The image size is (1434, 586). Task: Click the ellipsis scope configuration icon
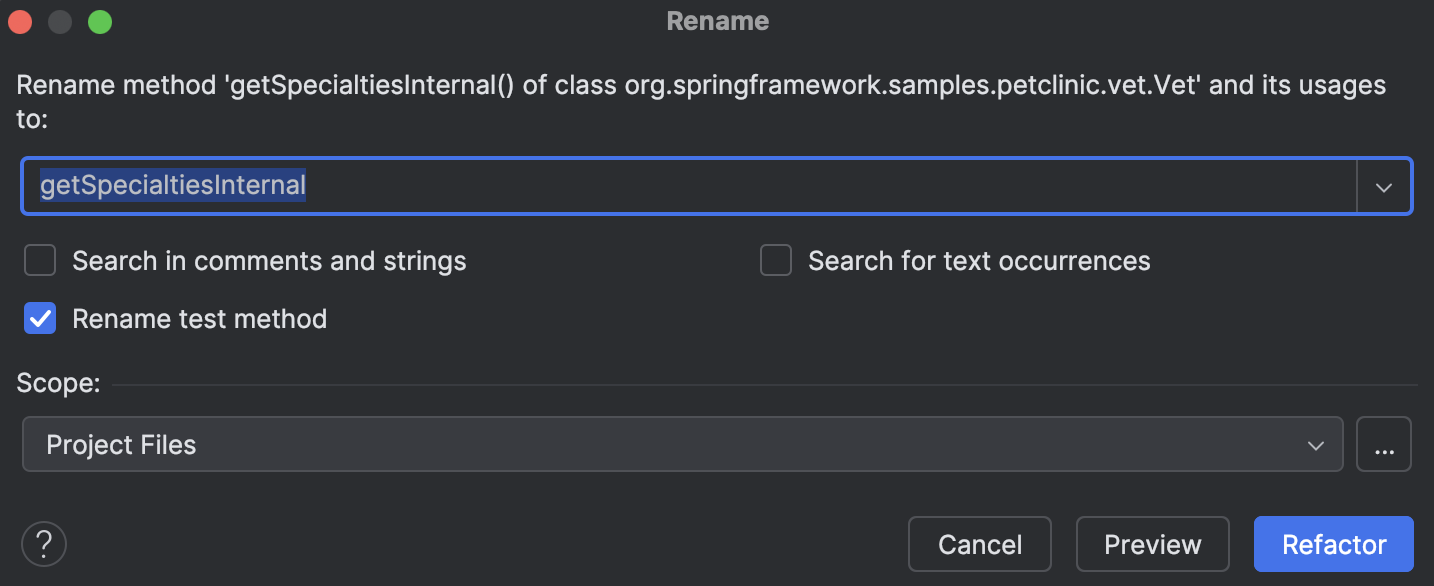[1384, 444]
